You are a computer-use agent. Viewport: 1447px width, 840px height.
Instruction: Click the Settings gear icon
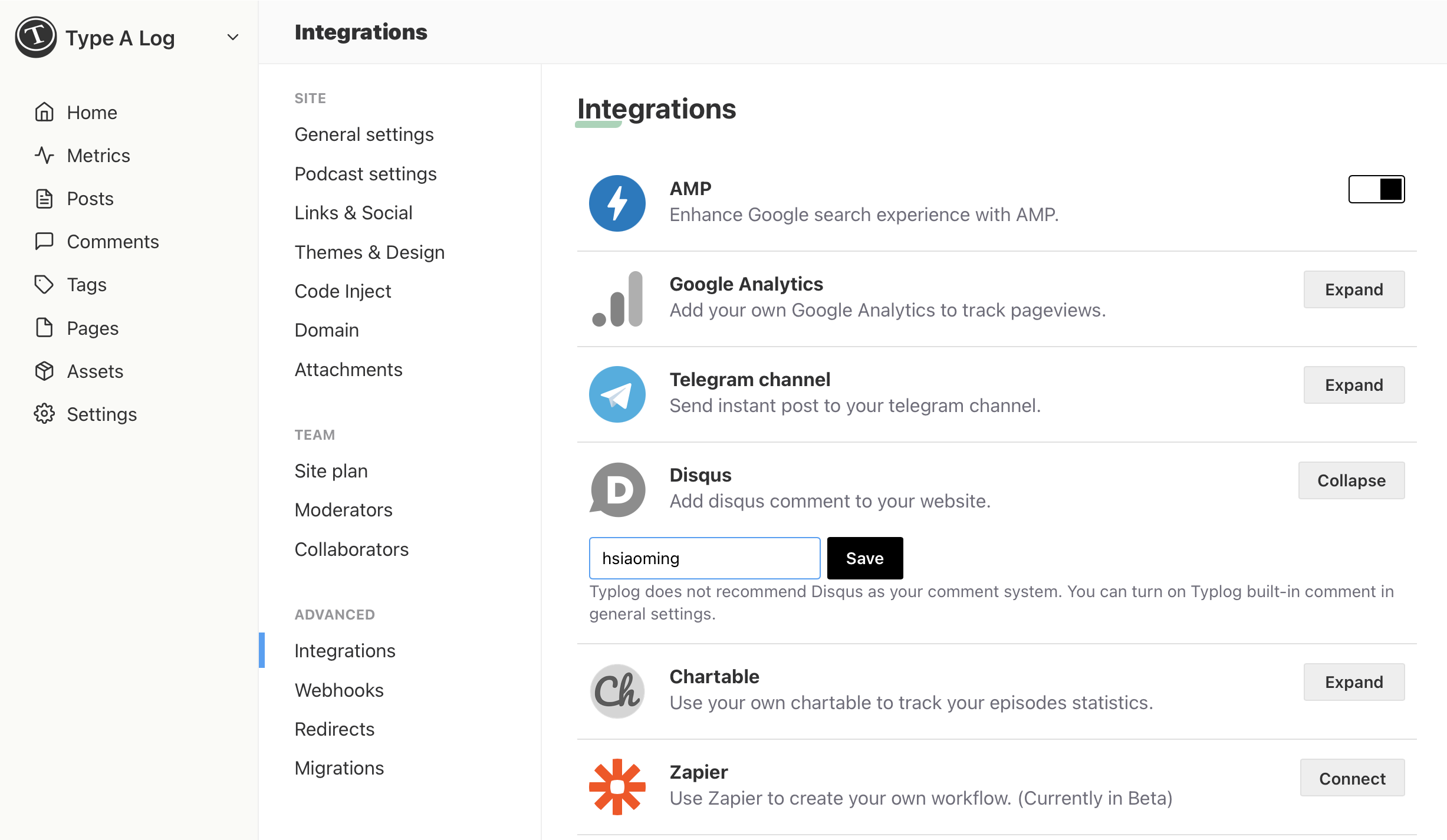point(44,414)
